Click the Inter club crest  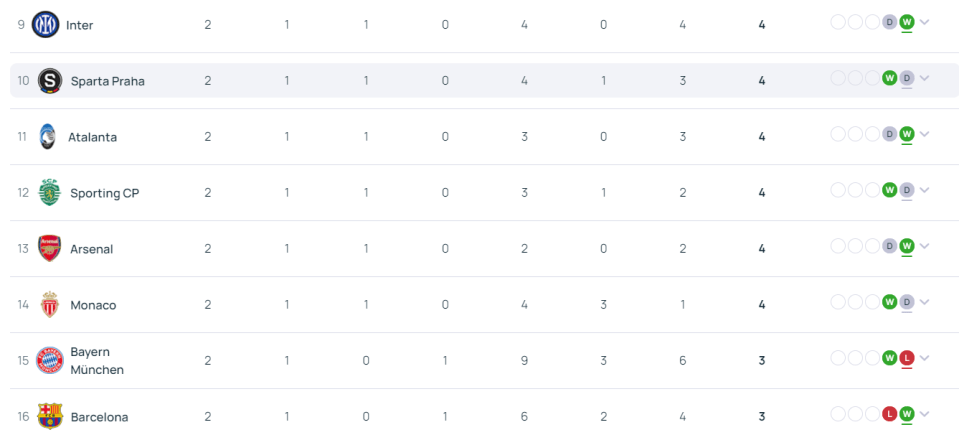click(x=45, y=24)
